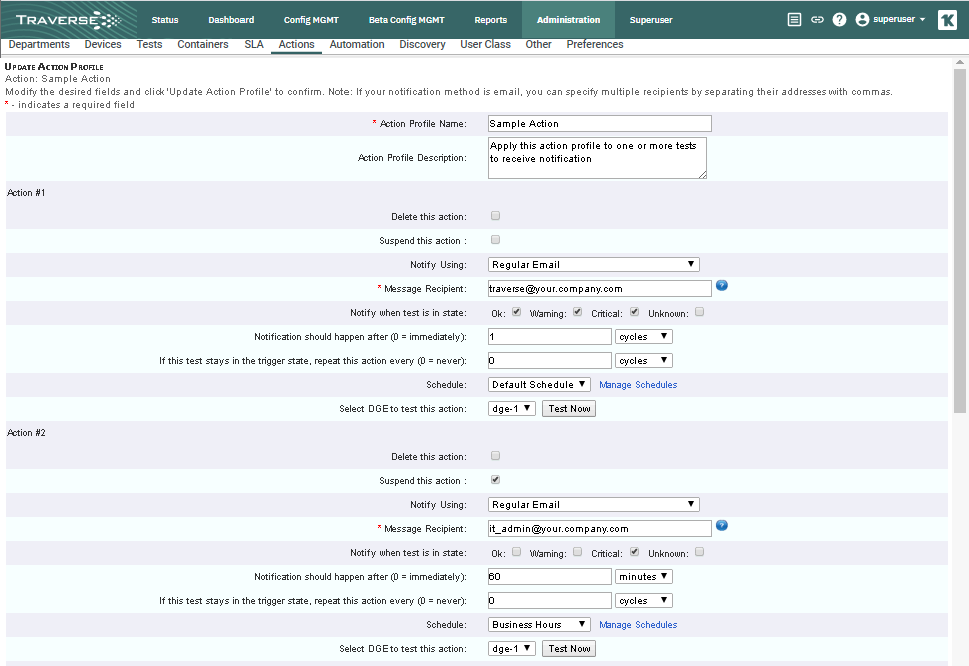Screen dimensions: 969x666
Task: Check Delete this action for Action #1
Action: tap(496, 216)
